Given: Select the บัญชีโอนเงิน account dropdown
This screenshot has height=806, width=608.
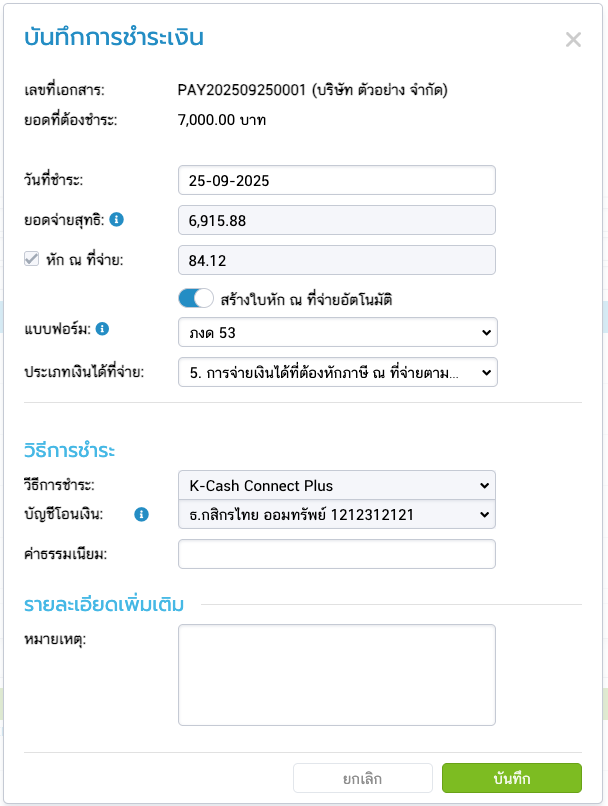Looking at the screenshot, I should 336,515.
